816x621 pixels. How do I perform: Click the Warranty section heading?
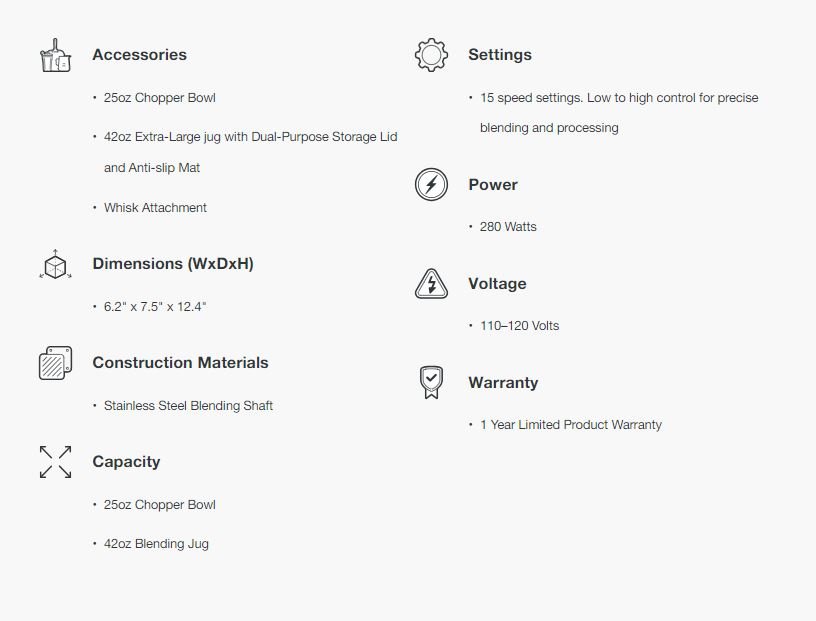click(502, 383)
